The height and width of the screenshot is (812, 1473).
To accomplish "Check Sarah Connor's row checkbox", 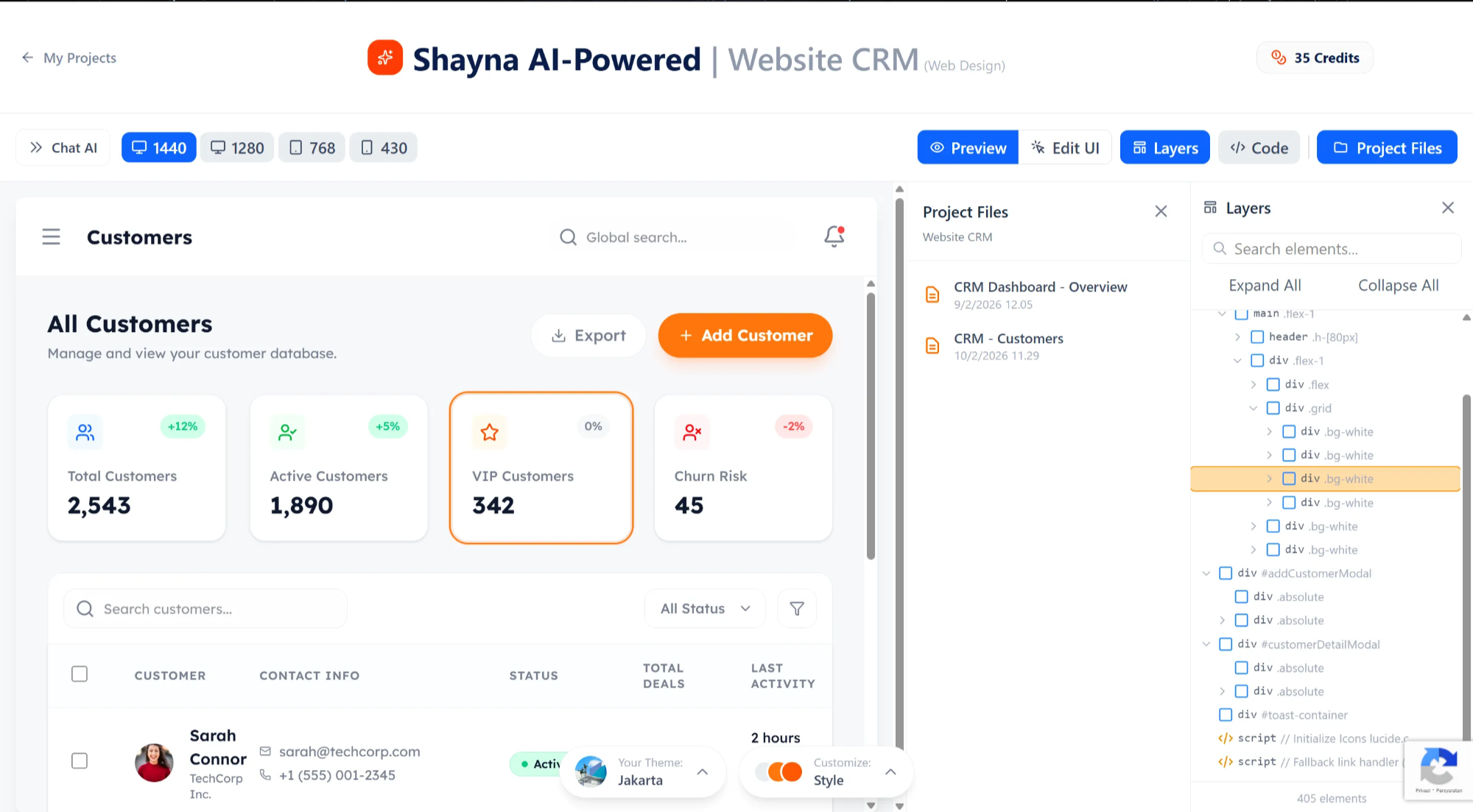I will point(79,761).
